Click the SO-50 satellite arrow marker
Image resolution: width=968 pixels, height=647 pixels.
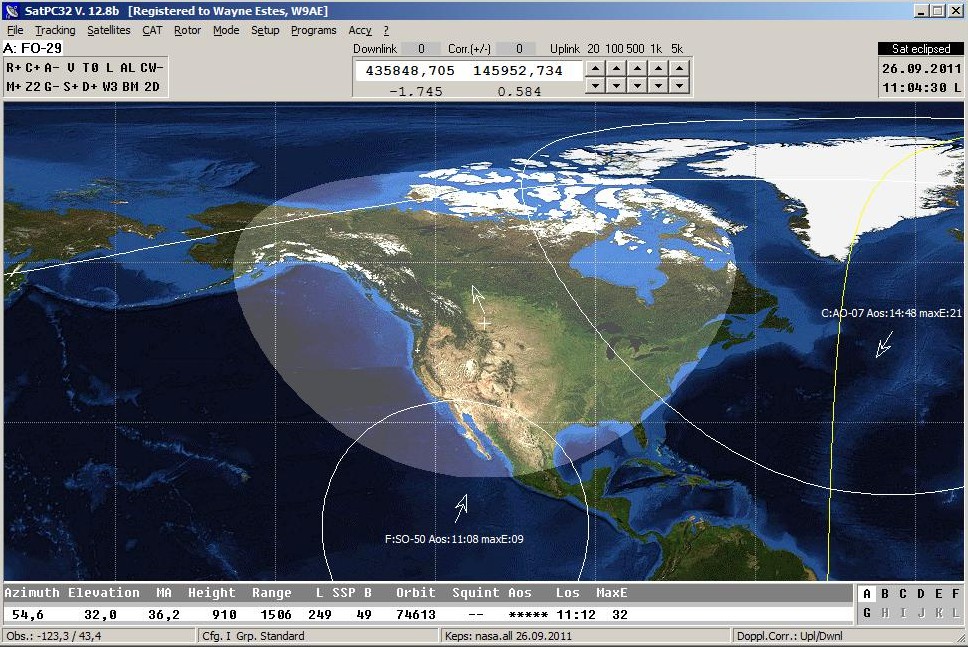pos(461,508)
